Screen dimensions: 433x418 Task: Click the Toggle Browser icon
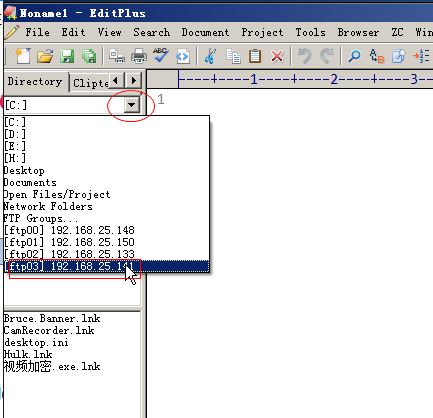(183, 56)
